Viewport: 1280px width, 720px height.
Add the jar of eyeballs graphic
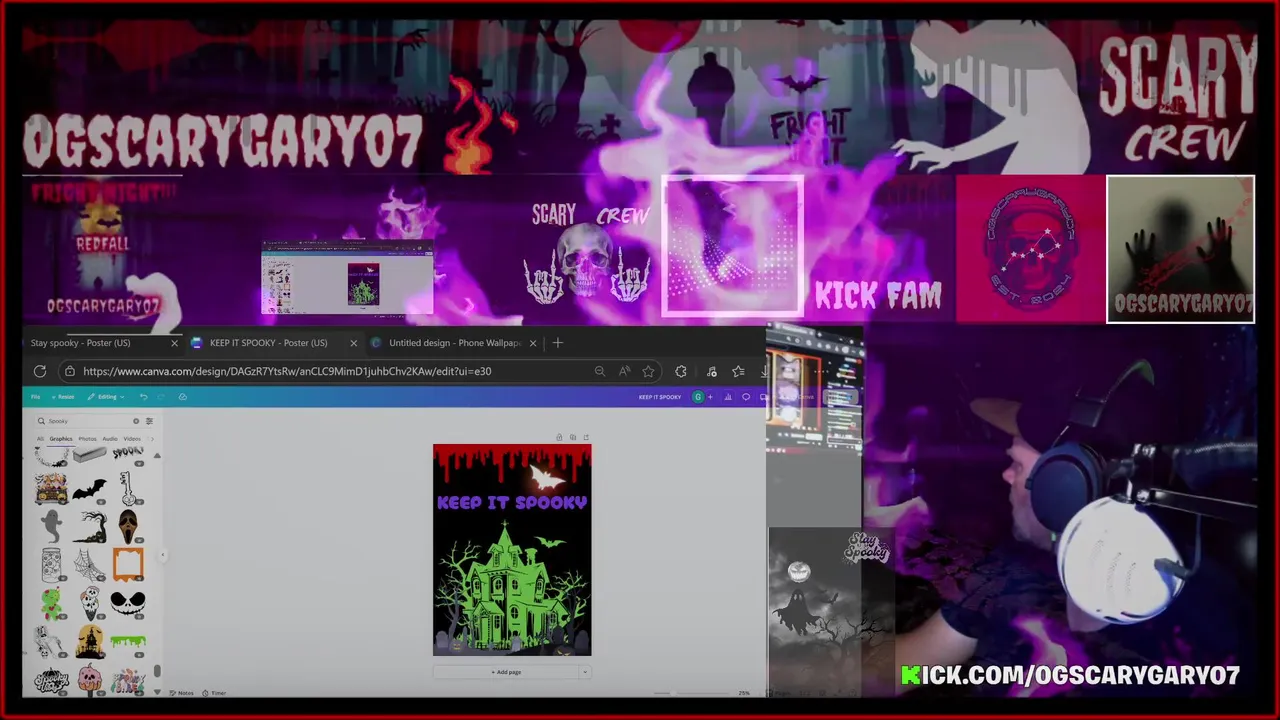point(52,564)
